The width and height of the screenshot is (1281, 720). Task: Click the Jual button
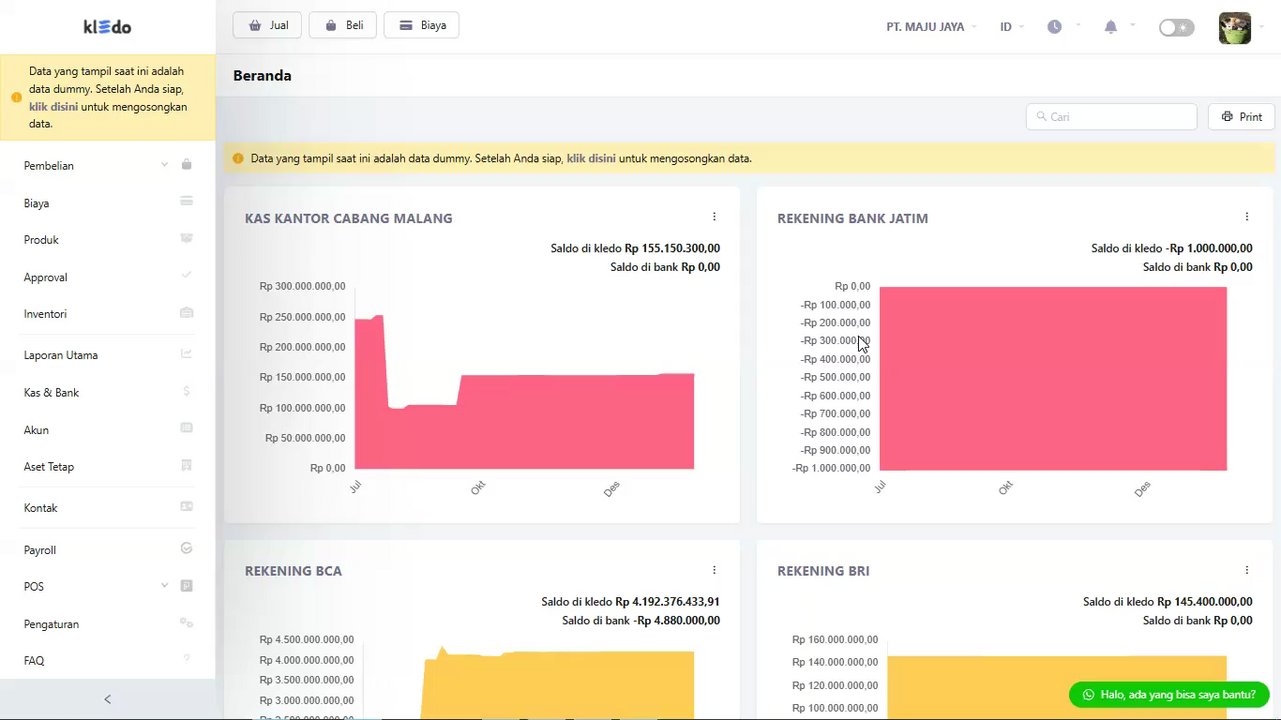[x=267, y=25]
